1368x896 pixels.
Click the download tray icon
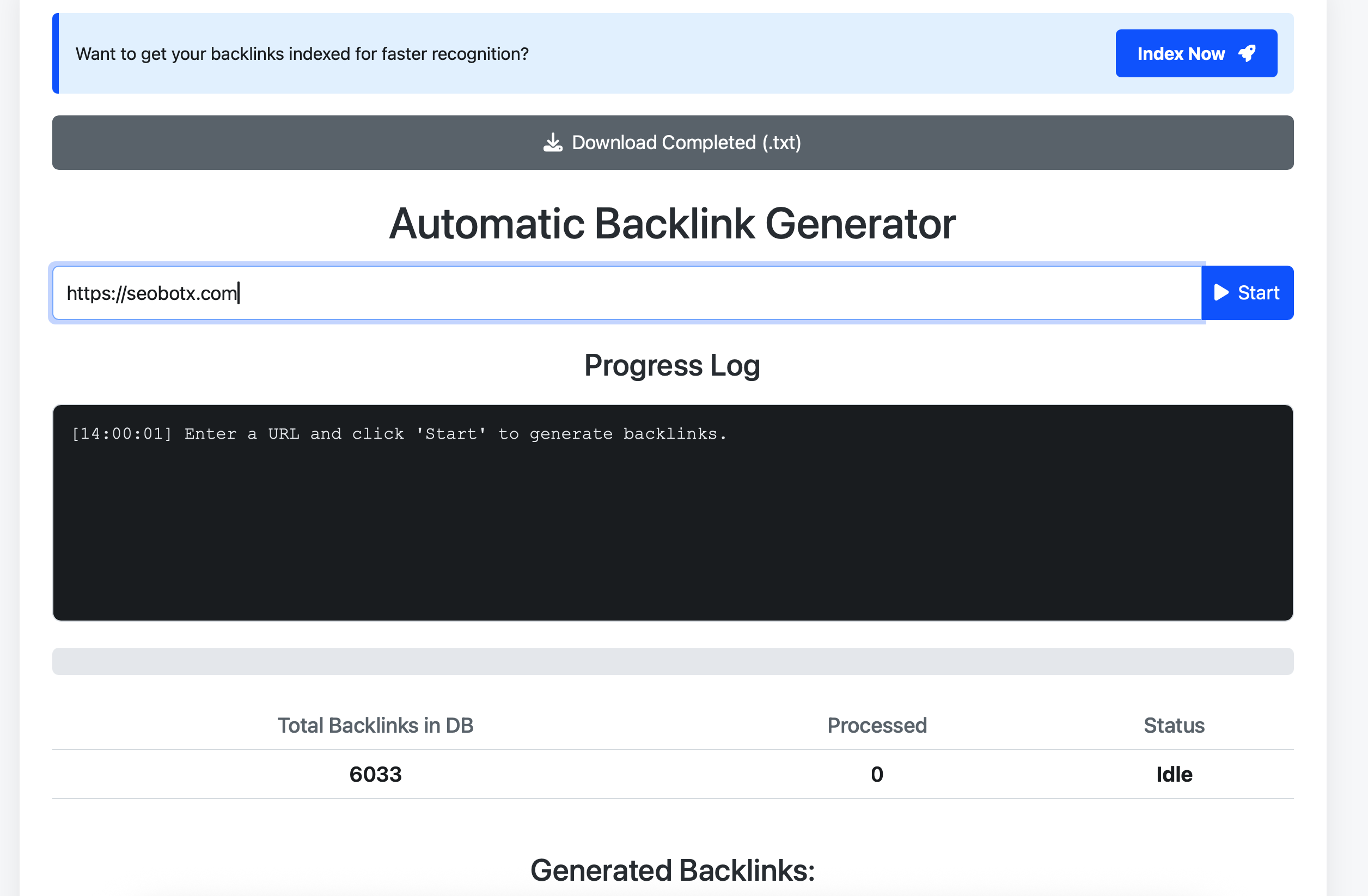[552, 143]
